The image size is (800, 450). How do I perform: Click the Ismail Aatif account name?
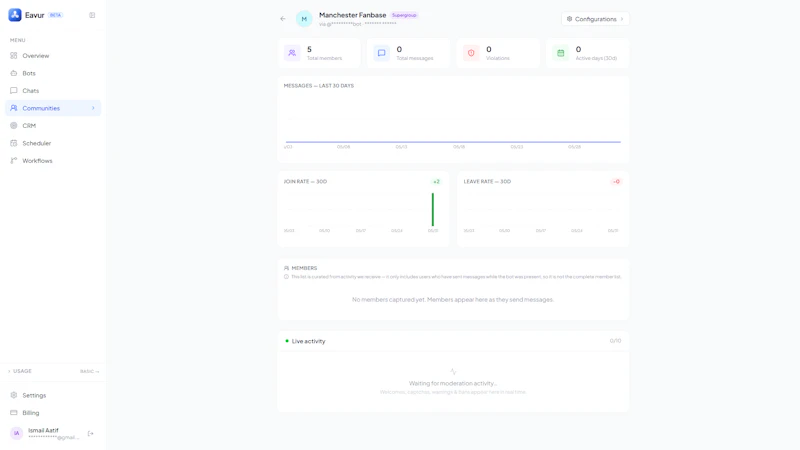tap(43, 430)
